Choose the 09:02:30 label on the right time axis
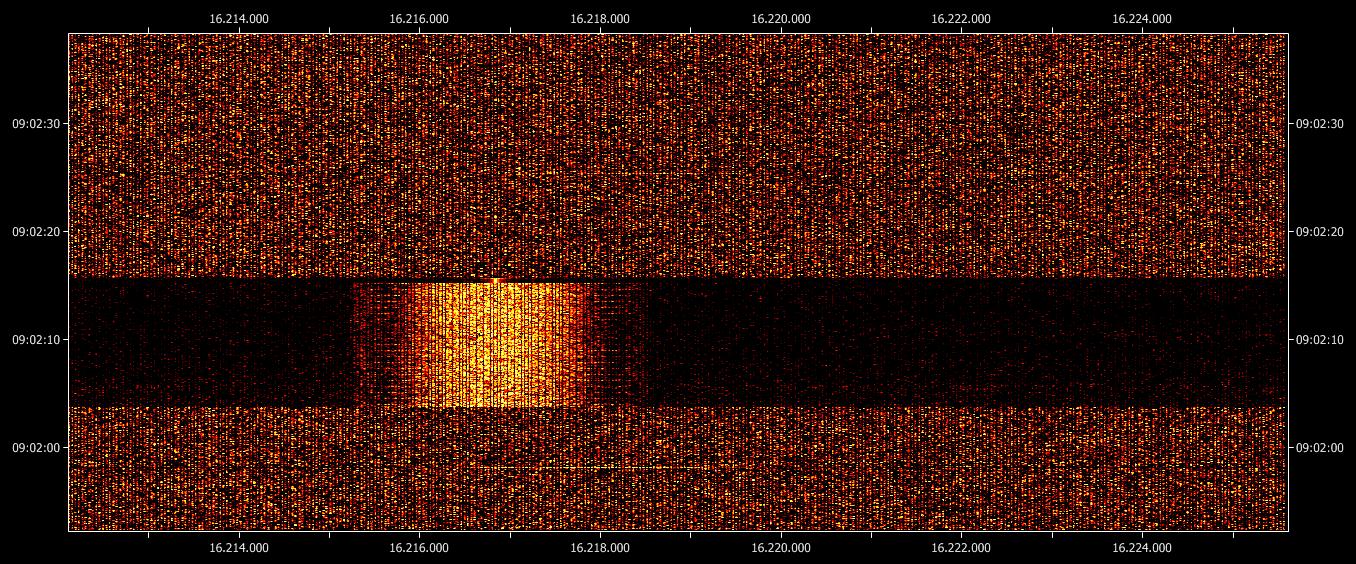The image size is (1356, 564). 1319,123
